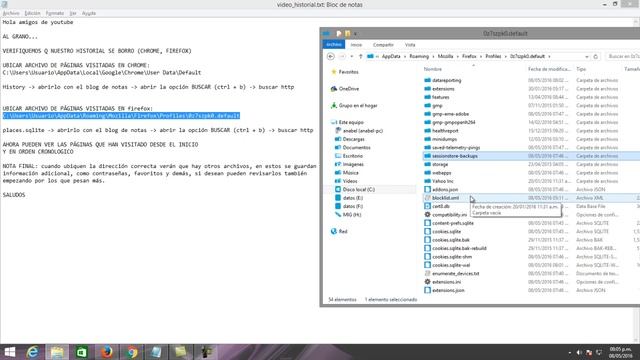This screenshot has width=640, height=360.
Task: Sort by Fecha de modificación column
Action: 549,69
